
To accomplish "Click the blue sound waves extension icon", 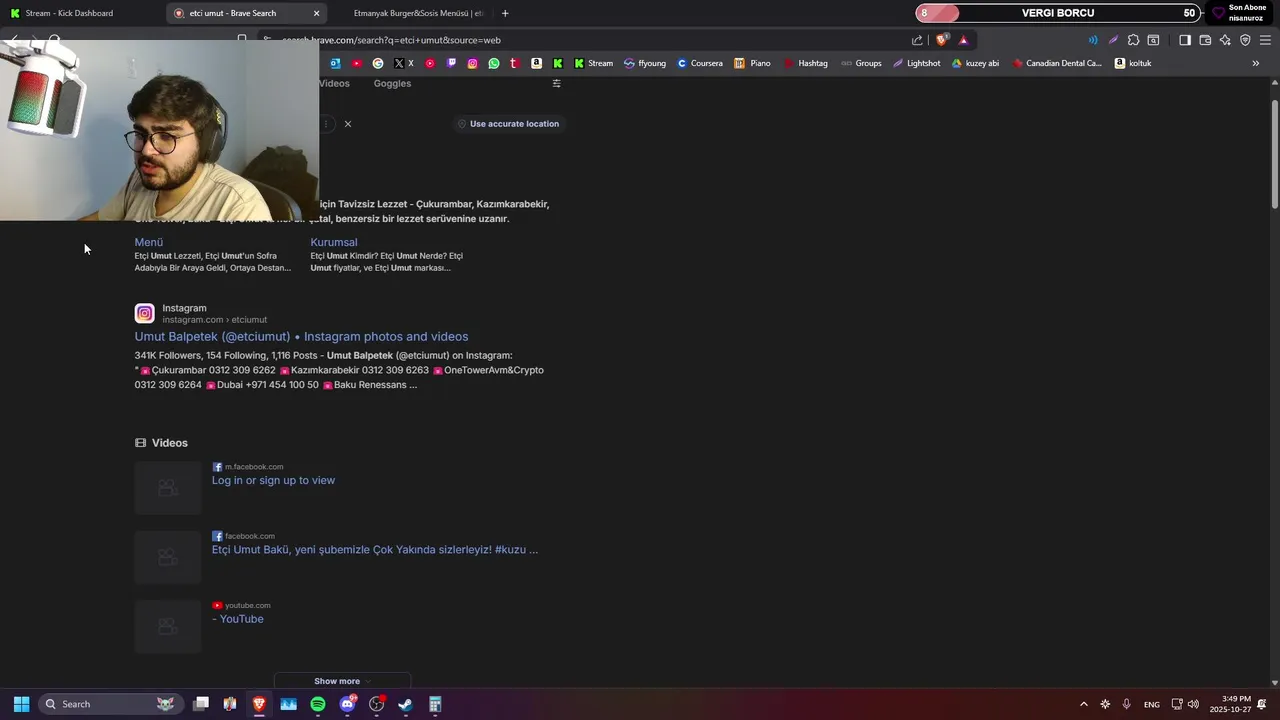I will 1092,40.
